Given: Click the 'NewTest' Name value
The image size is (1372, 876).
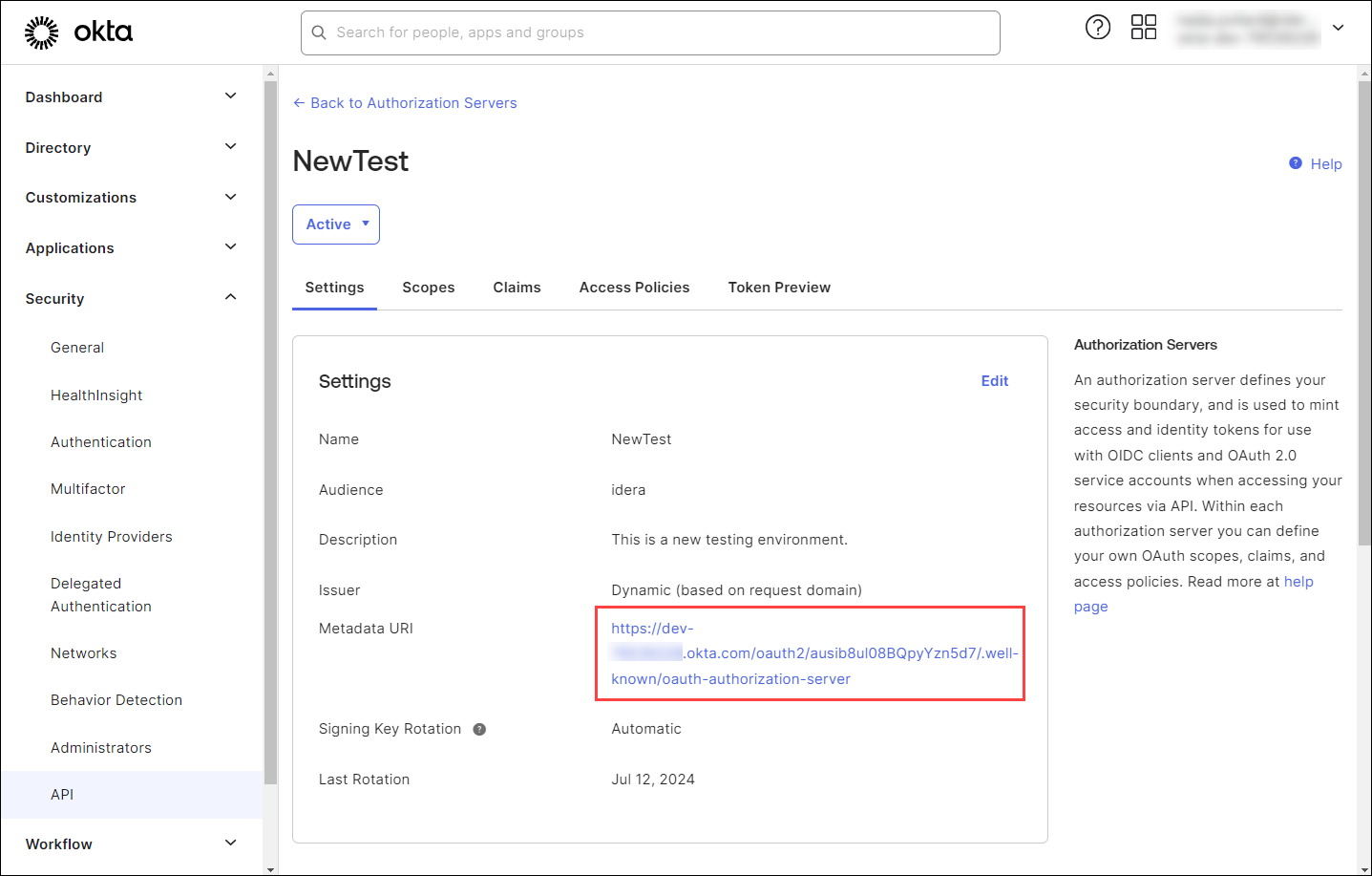Looking at the screenshot, I should click(x=642, y=439).
